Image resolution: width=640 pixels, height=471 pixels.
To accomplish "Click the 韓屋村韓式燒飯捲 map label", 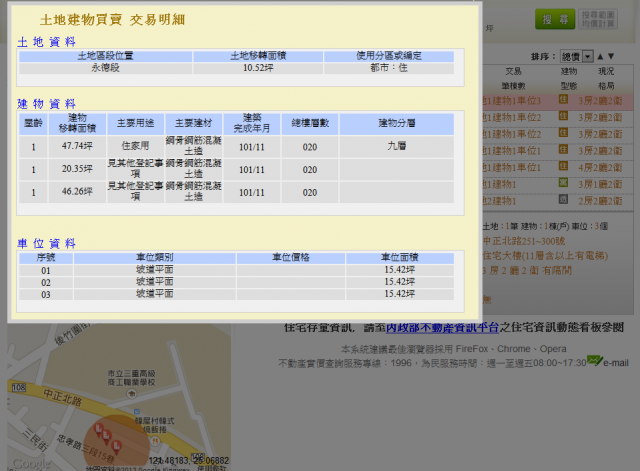I will click(155, 425).
